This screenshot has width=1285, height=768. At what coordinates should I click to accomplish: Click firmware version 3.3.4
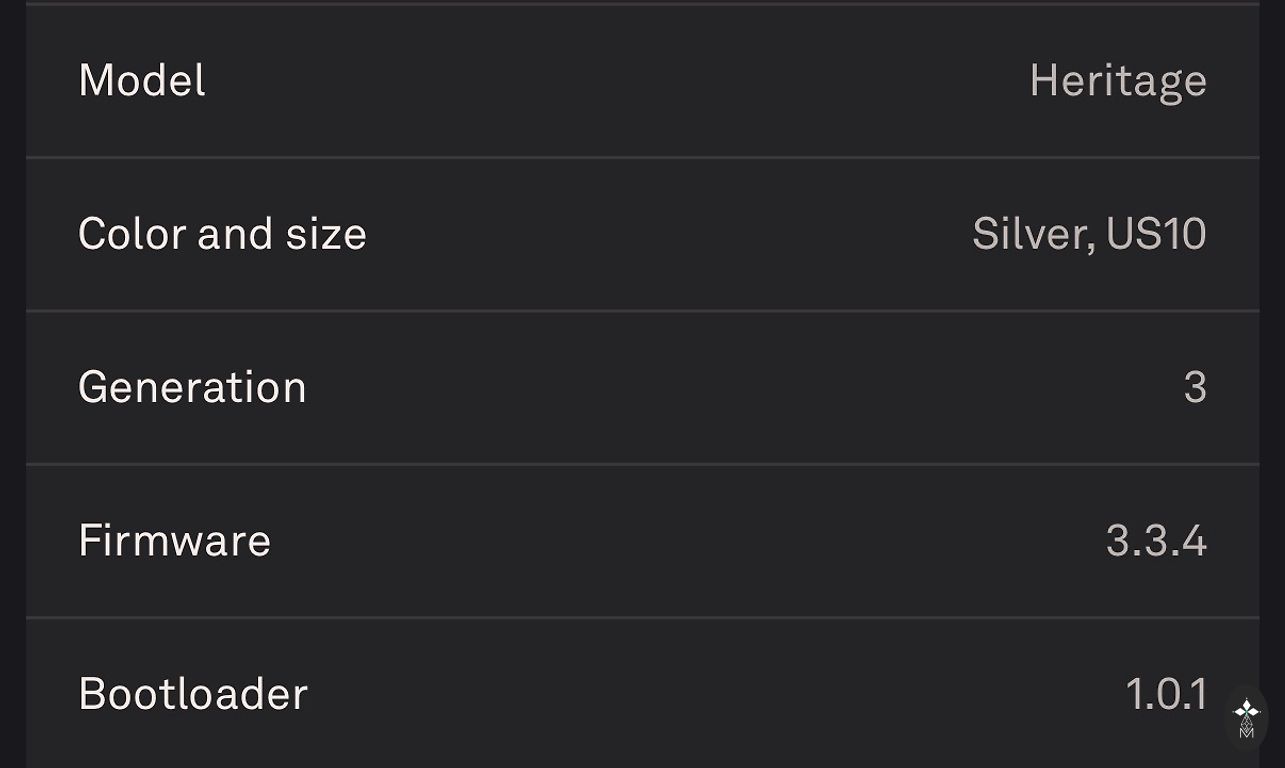pyautogui.click(x=1155, y=540)
